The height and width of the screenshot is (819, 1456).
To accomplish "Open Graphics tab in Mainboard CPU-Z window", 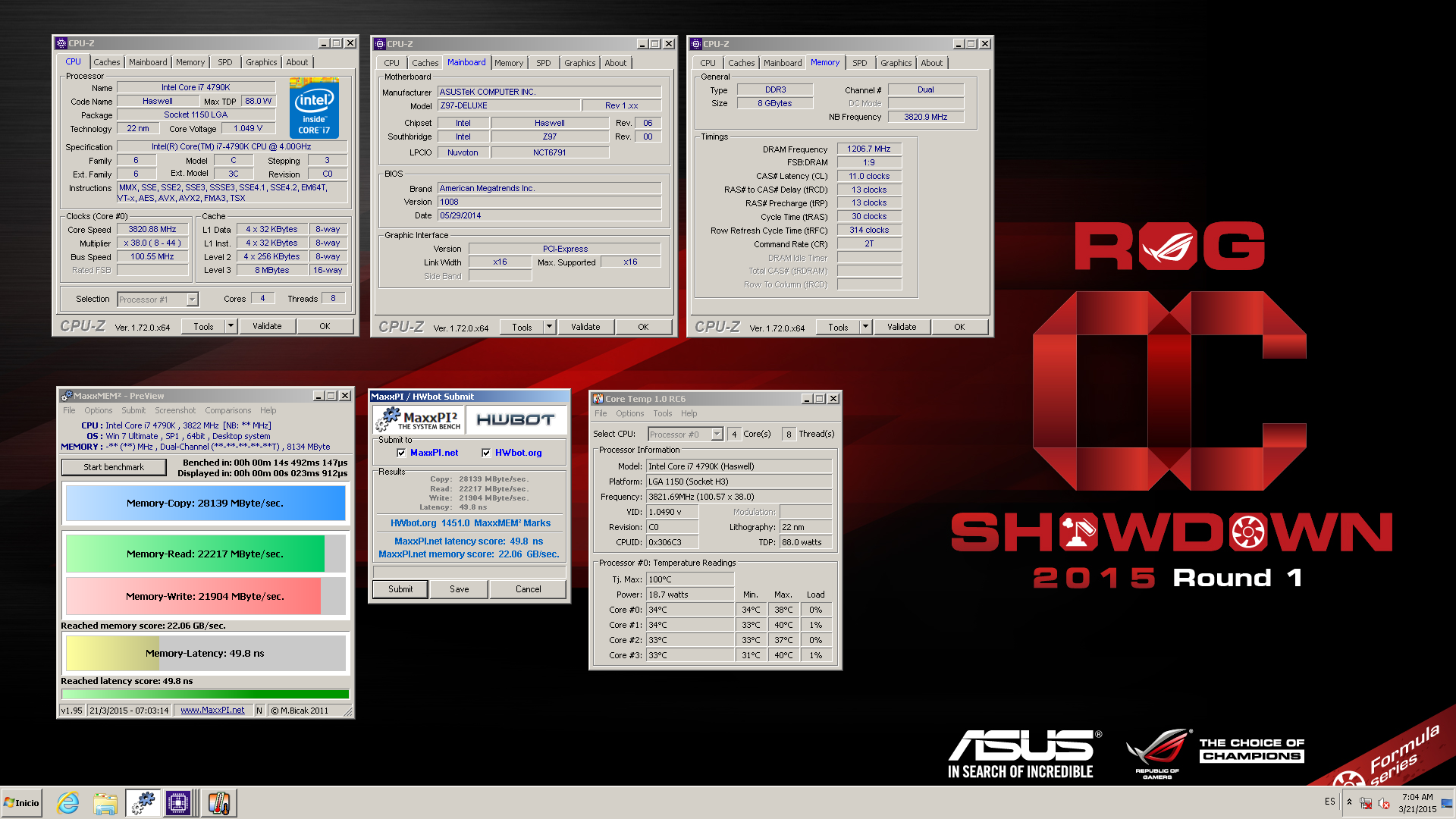I will click(580, 63).
